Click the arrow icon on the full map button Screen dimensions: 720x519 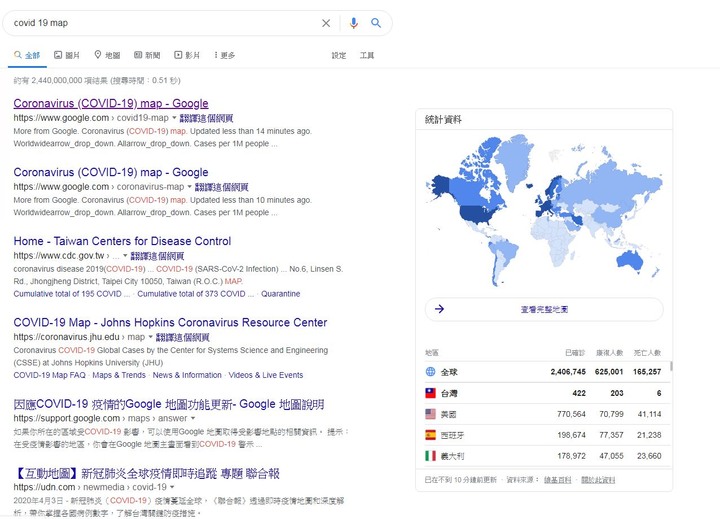click(439, 309)
